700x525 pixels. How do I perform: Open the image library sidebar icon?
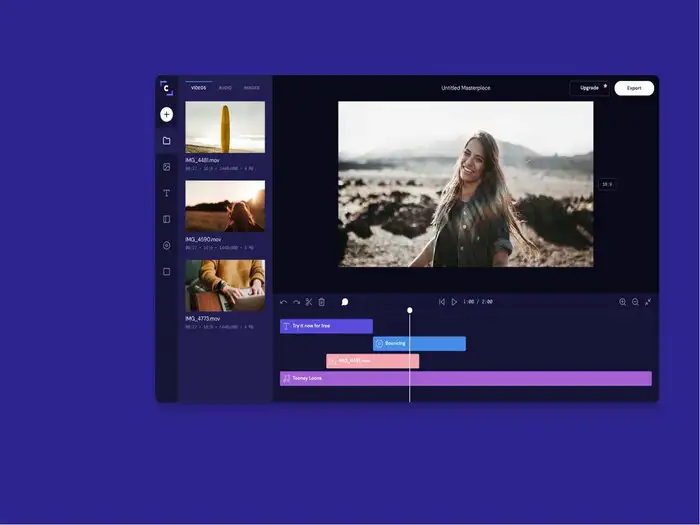point(166,167)
